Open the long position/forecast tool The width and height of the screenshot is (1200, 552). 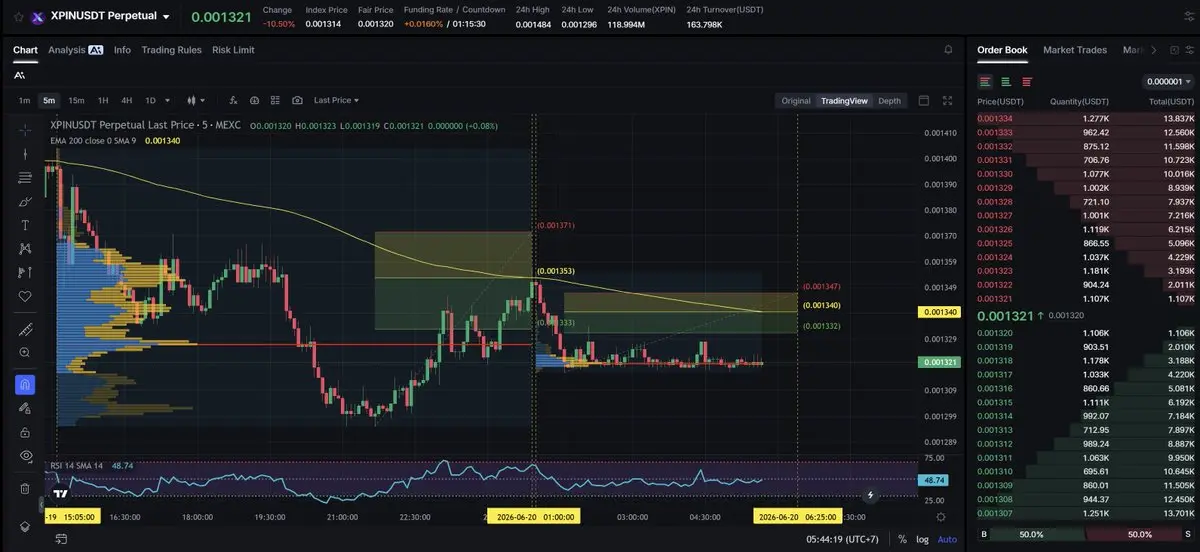point(25,272)
